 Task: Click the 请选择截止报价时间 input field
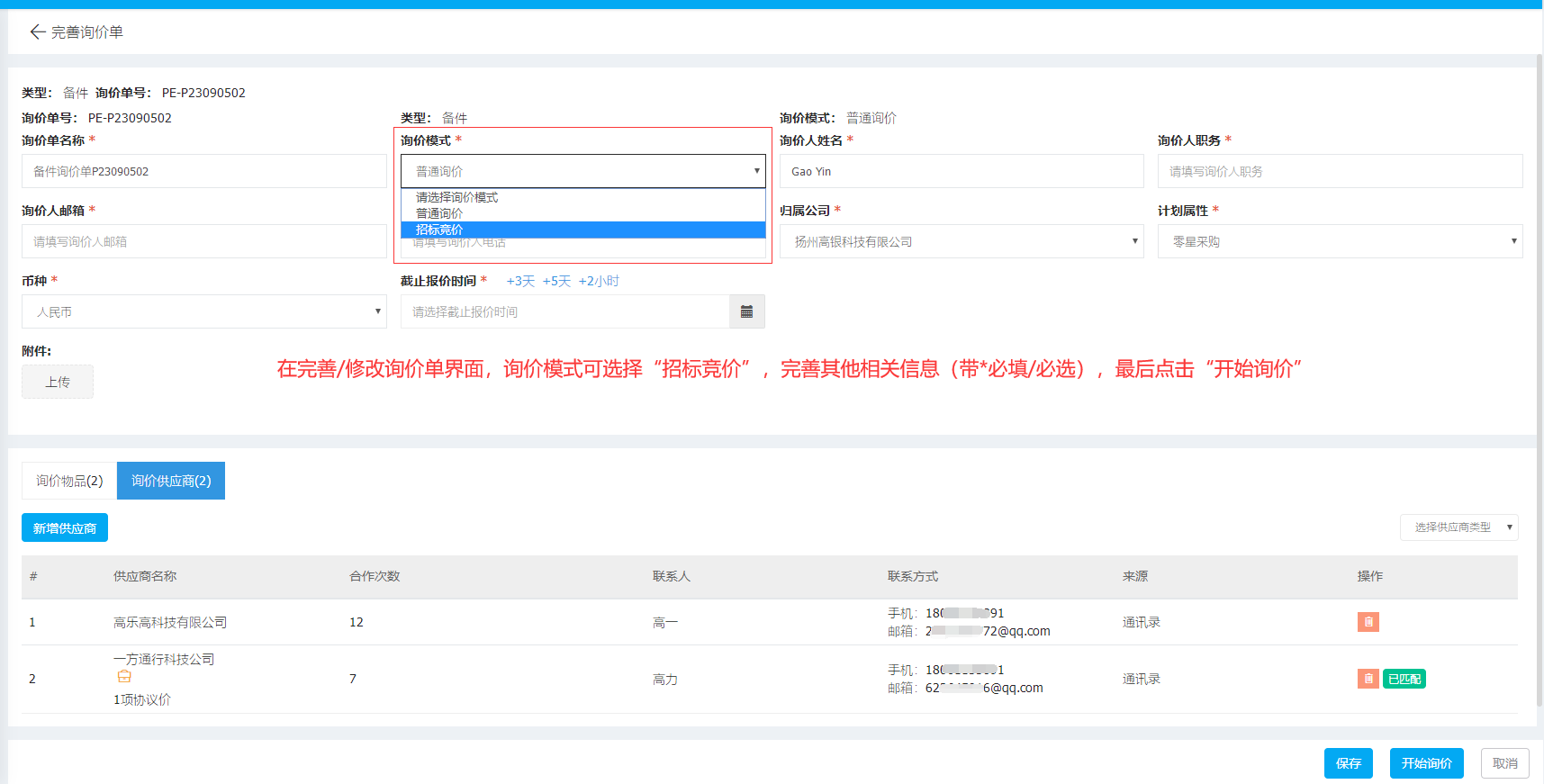point(565,311)
